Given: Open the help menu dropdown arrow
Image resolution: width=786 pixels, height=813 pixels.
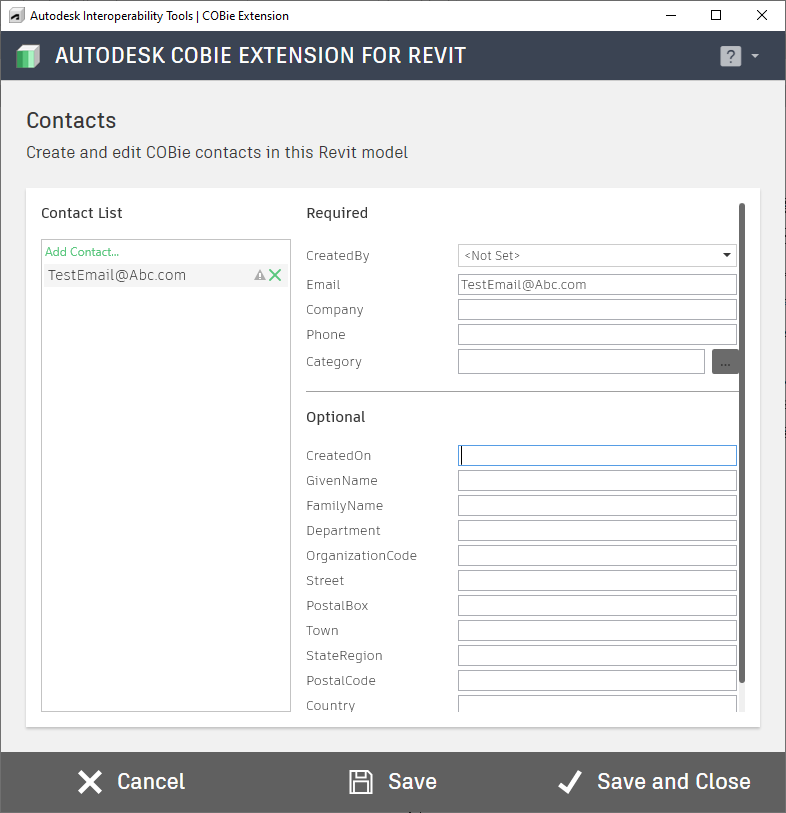Looking at the screenshot, I should point(755,56).
